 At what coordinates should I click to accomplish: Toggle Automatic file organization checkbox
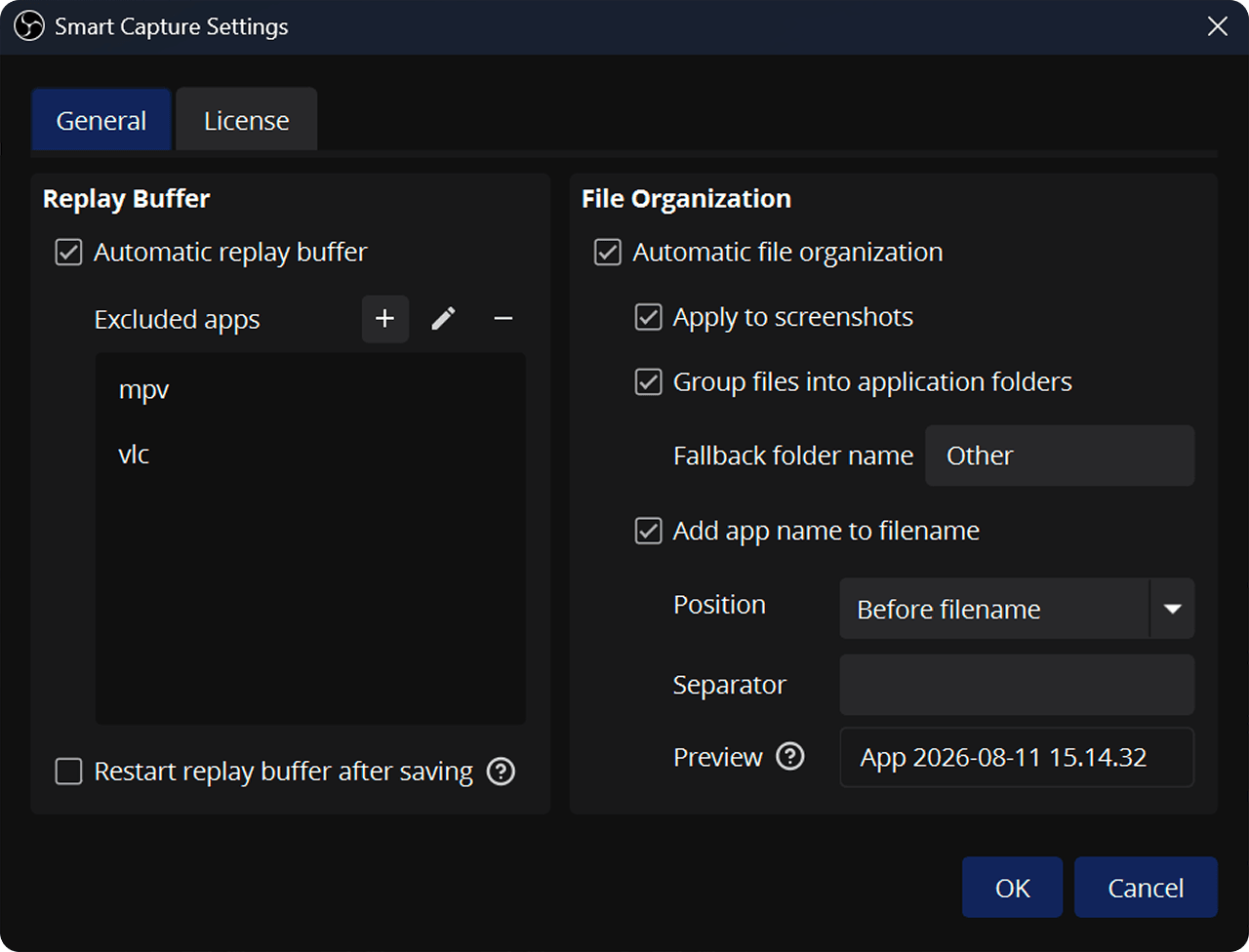coord(608,252)
